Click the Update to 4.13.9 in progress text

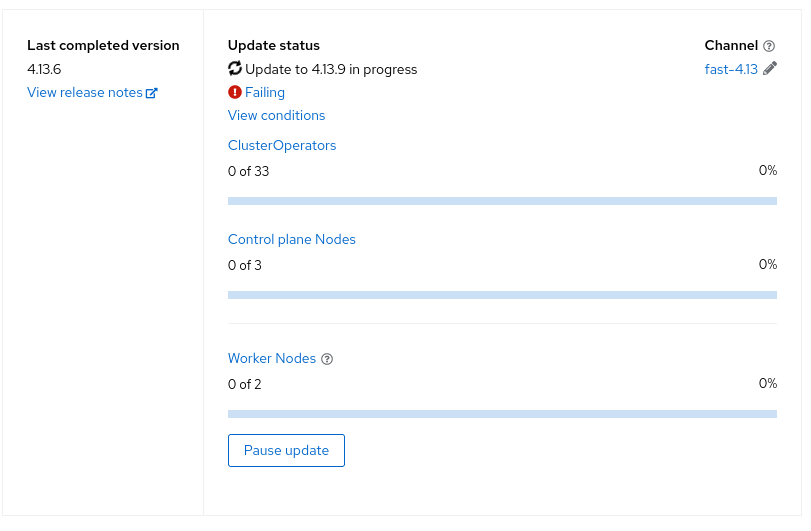(331, 69)
